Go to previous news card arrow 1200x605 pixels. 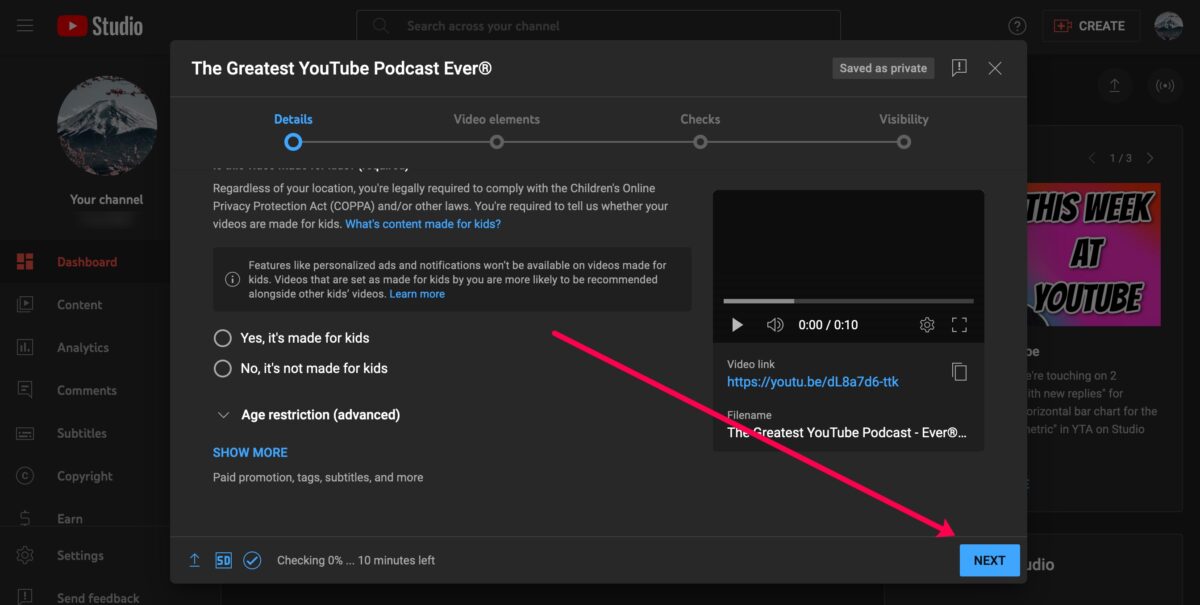(x=1091, y=158)
